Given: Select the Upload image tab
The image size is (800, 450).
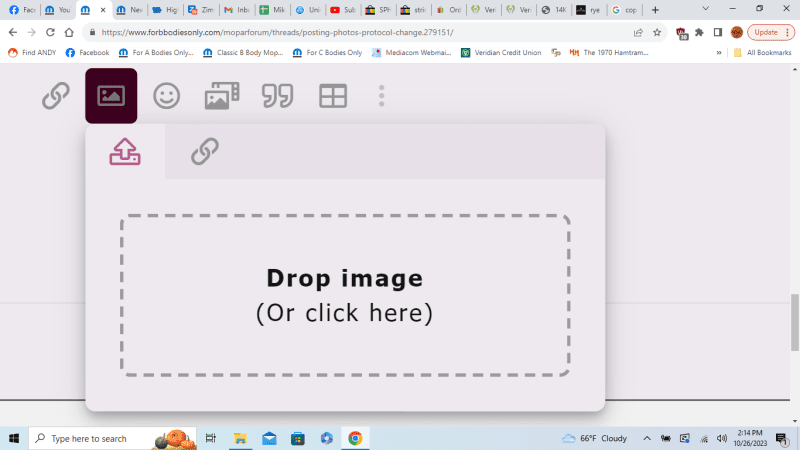Looking at the screenshot, I should pyautogui.click(x=125, y=152).
